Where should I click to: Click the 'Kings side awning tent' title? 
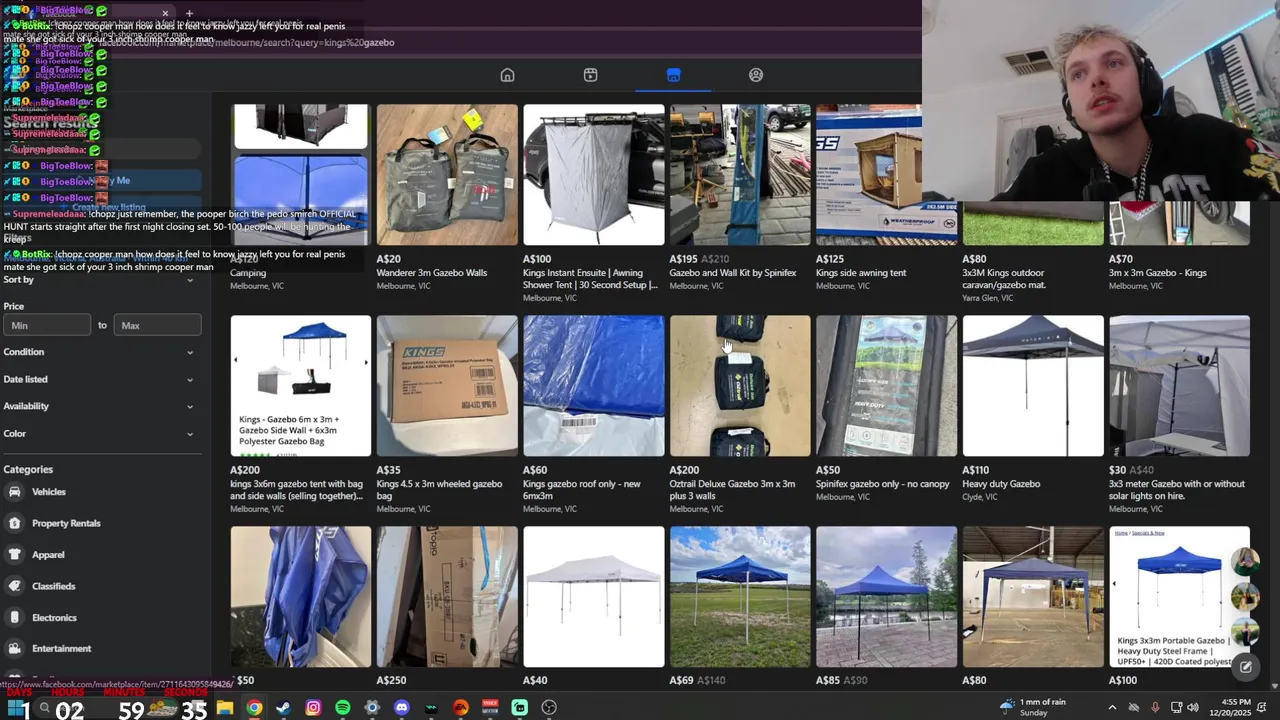(861, 273)
